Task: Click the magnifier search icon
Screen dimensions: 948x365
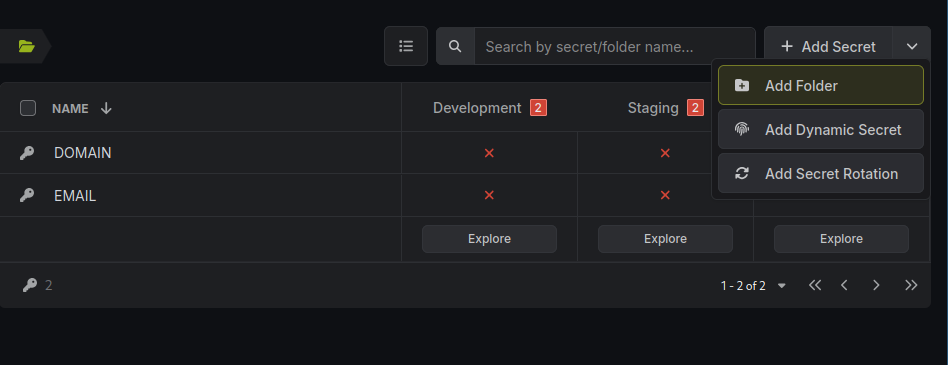Action: point(455,46)
